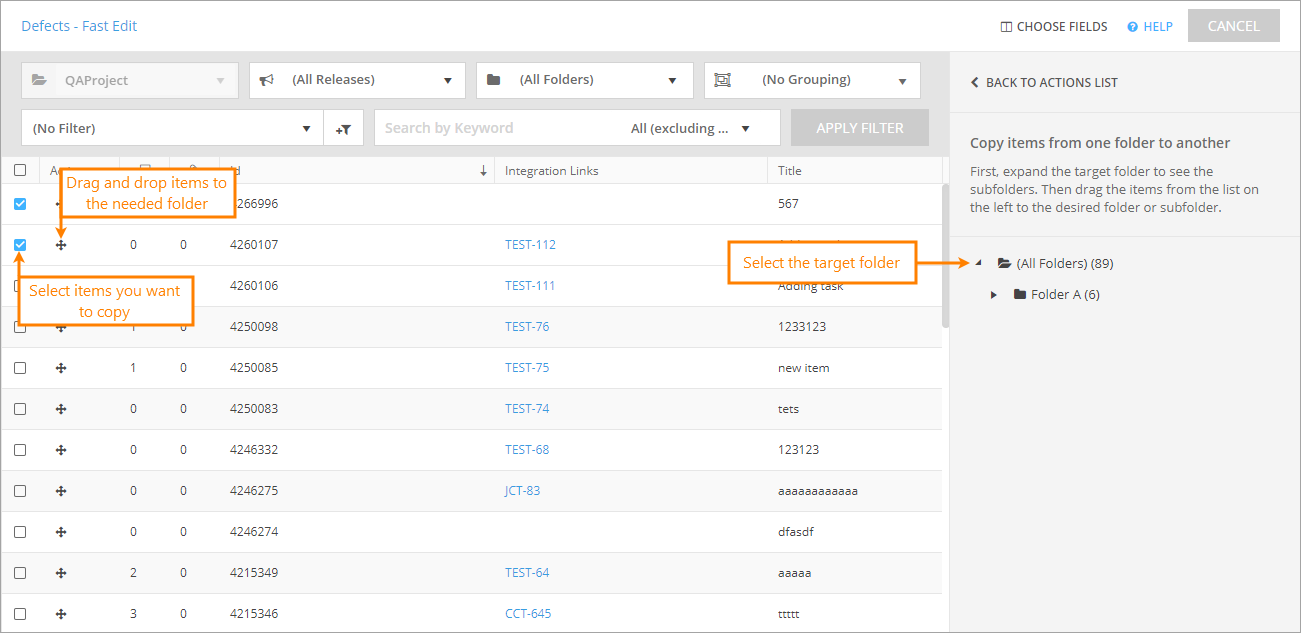Viewport: 1301px width, 633px height.
Task: Click the drag handle for item 4250085
Action: [61, 368]
